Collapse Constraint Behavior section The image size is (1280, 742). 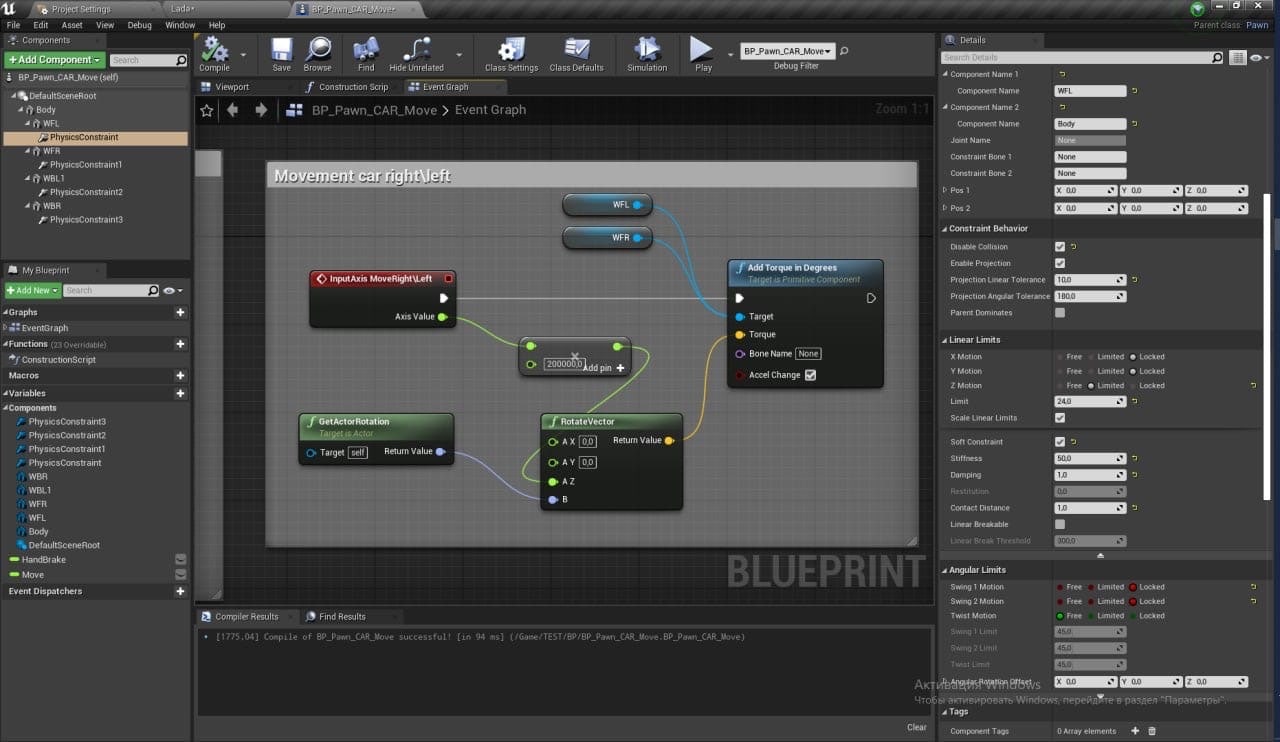coord(944,229)
